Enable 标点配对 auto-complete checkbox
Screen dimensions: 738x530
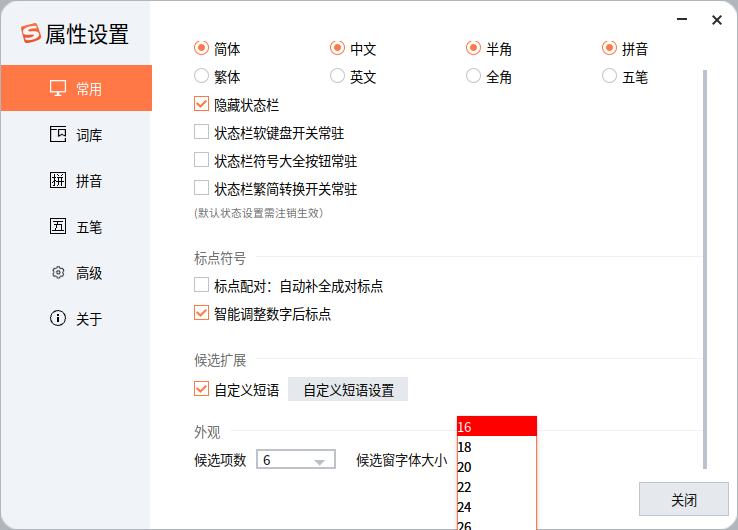(x=201, y=285)
